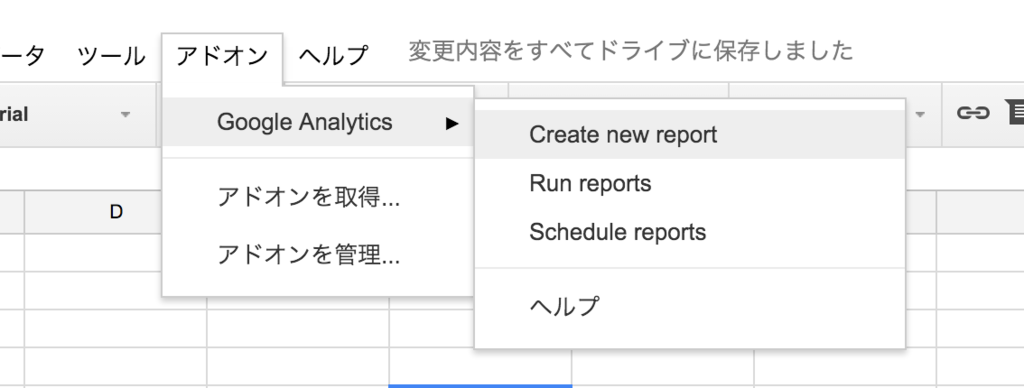This screenshot has width=1024, height=388.
Task: Close the アドオン menu tab
Action: click(222, 57)
